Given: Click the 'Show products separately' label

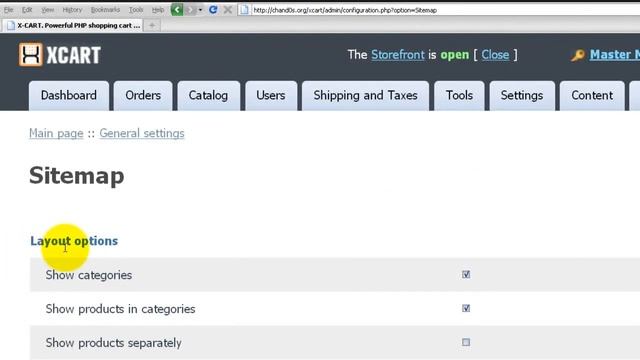Looking at the screenshot, I should 113,343.
